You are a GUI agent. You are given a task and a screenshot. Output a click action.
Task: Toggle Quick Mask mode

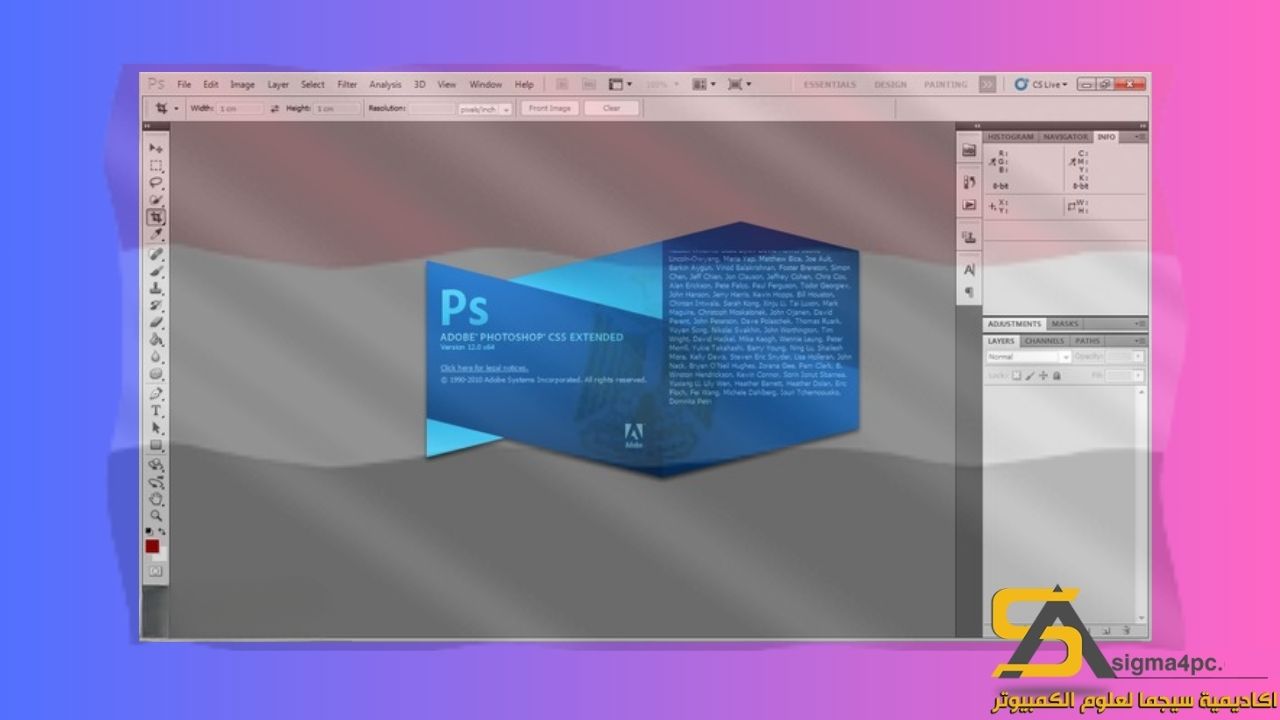coord(155,571)
